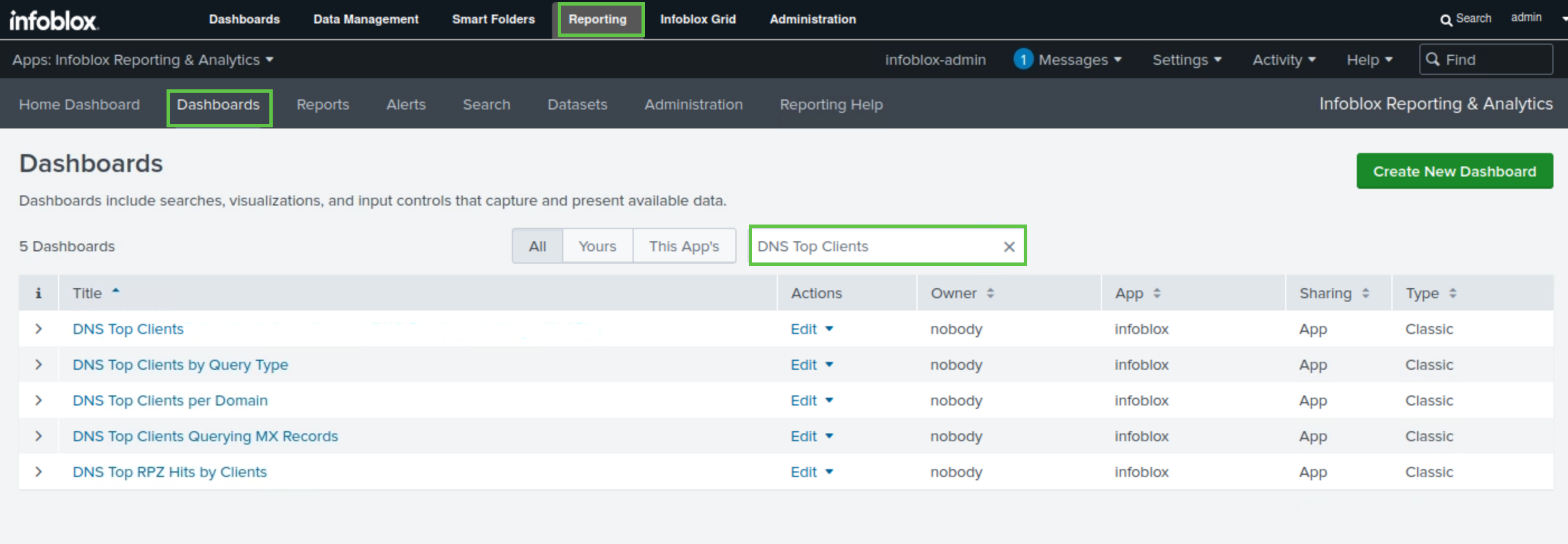Viewport: 1568px width, 544px height.
Task: Switch to the Infoblox Grid tab
Action: click(697, 20)
